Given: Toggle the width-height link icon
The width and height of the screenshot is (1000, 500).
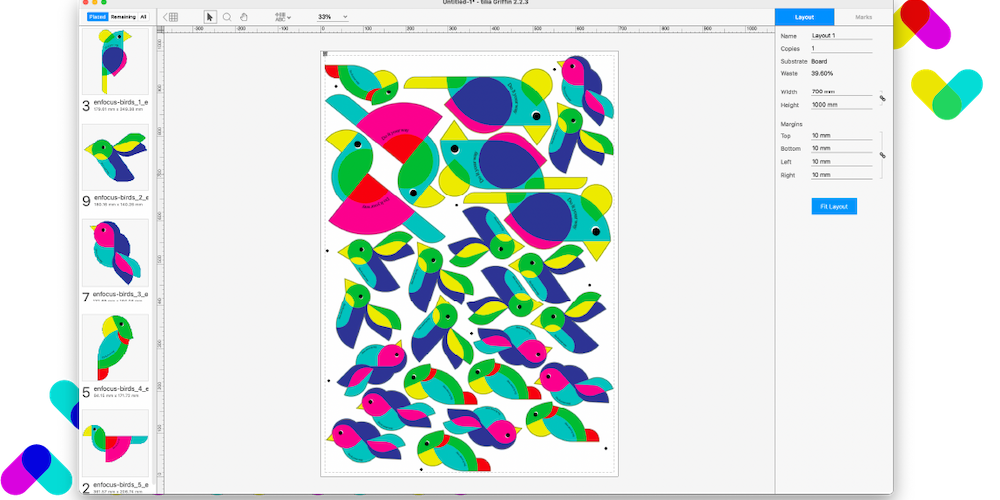Looking at the screenshot, I should coord(883,98).
